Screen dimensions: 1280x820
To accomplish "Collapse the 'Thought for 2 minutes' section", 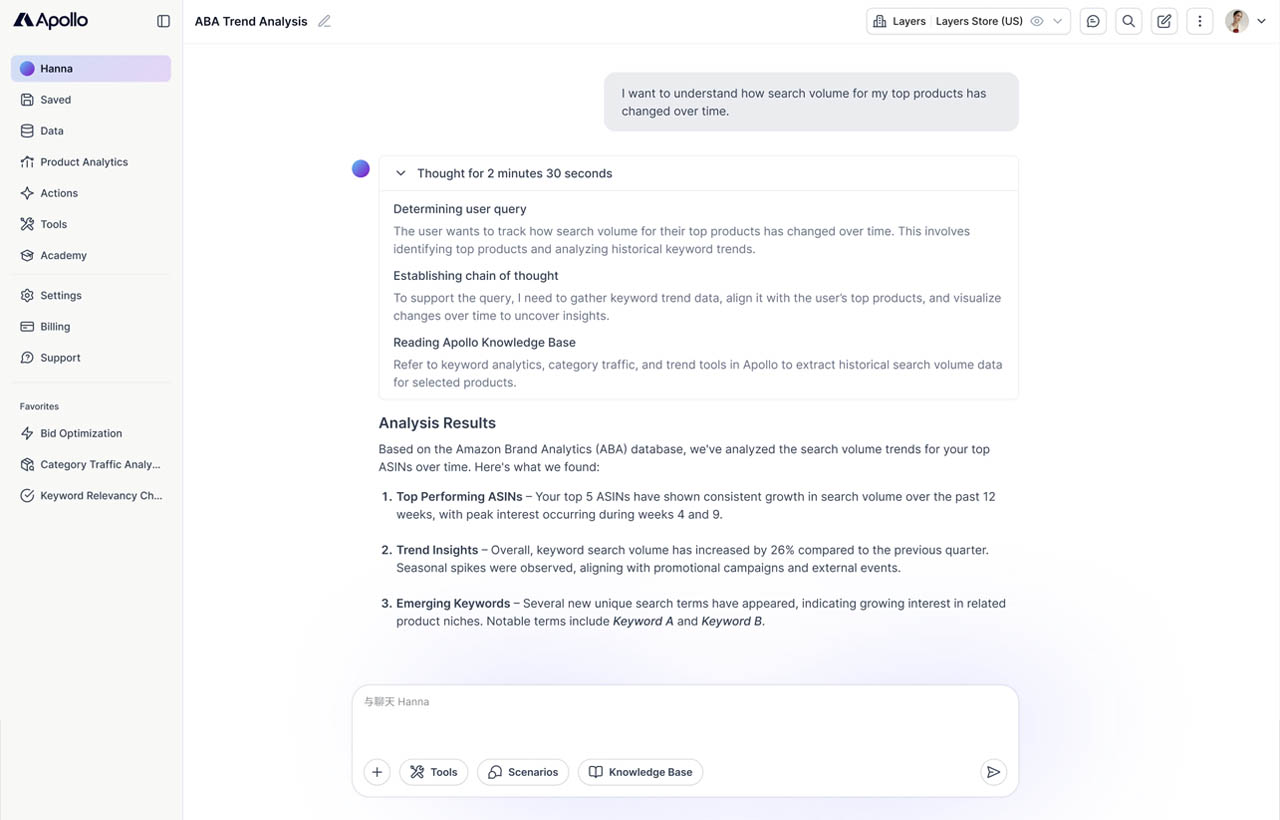I will 401,173.
